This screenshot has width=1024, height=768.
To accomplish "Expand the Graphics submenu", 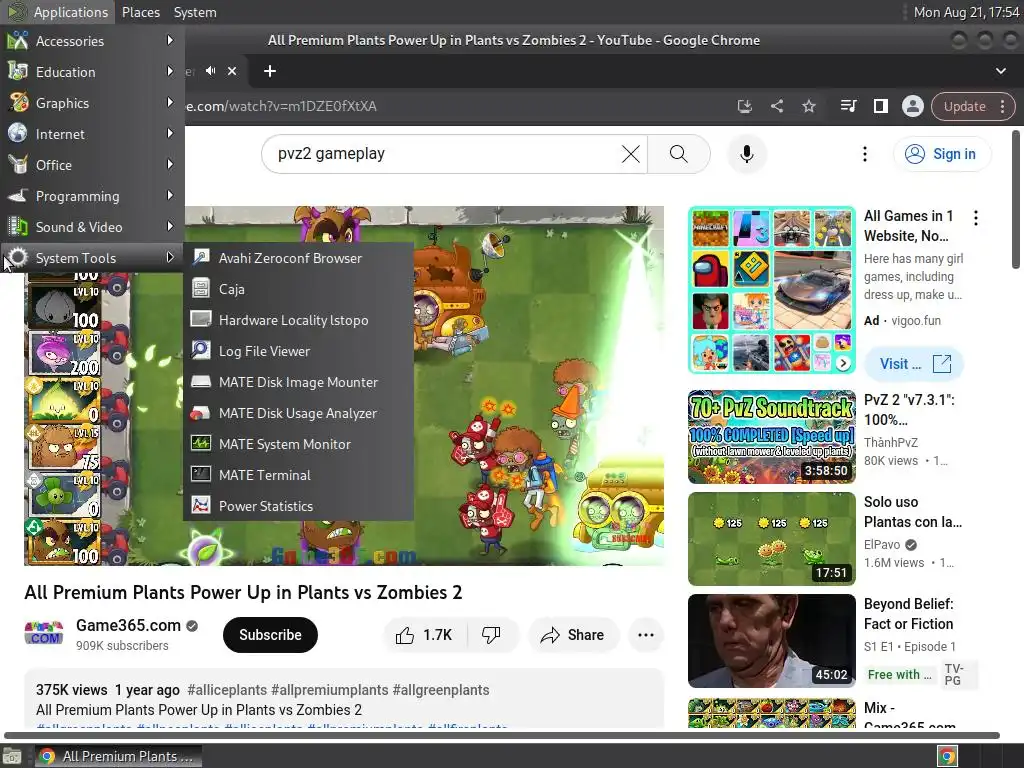I will pos(92,103).
